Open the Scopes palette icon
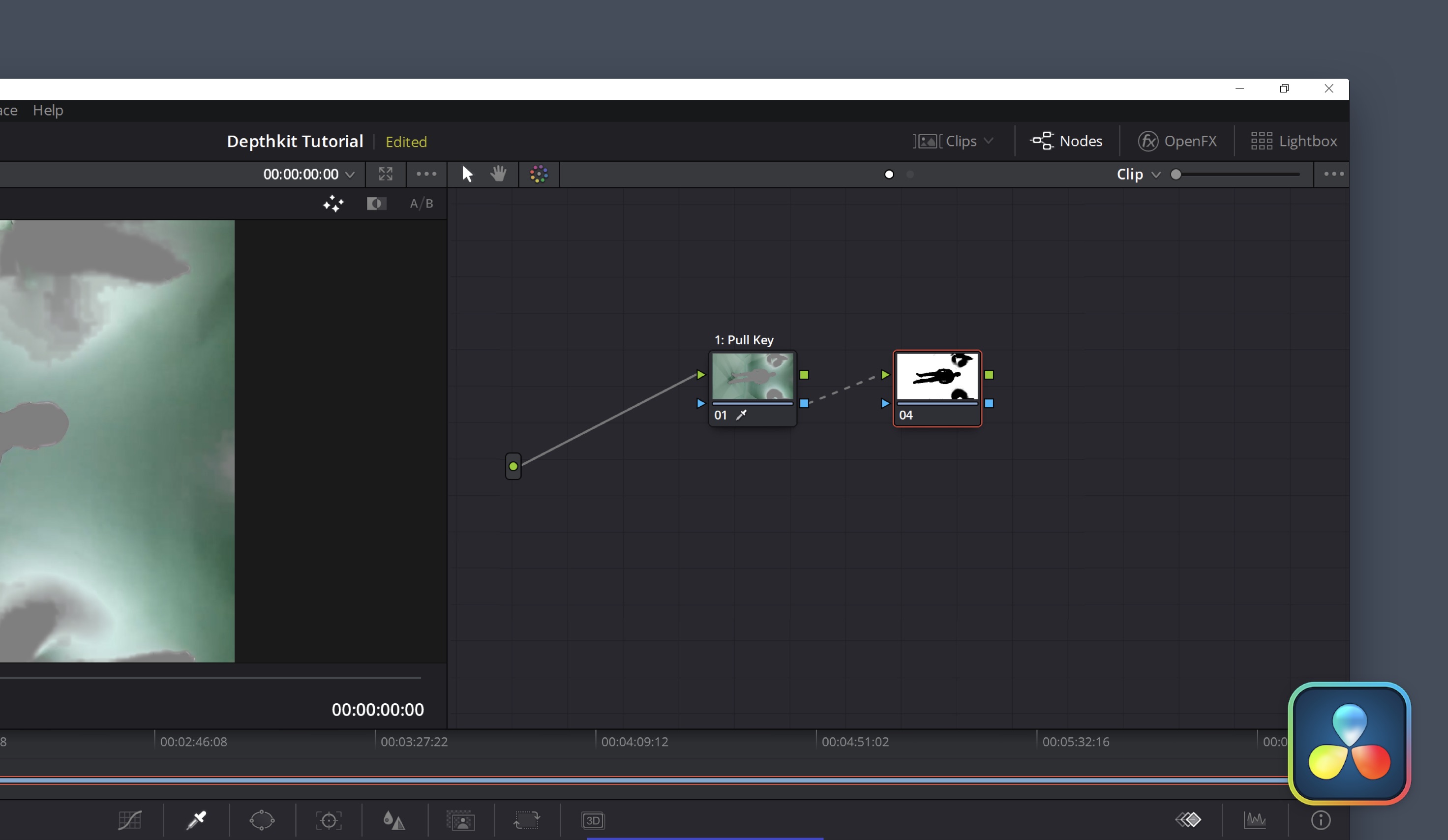Image resolution: width=1448 pixels, height=840 pixels. pyautogui.click(x=1255, y=820)
